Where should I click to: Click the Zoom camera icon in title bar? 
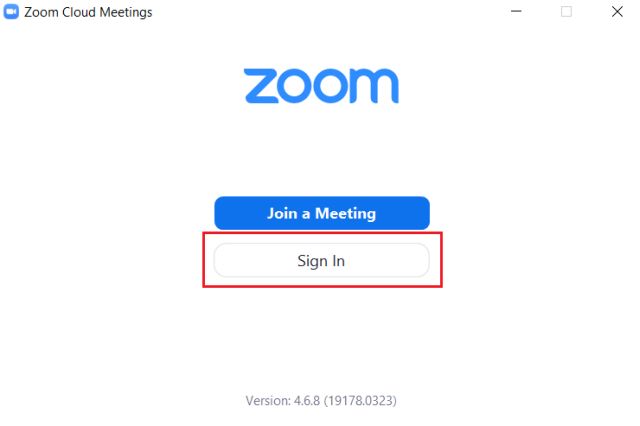point(11,12)
